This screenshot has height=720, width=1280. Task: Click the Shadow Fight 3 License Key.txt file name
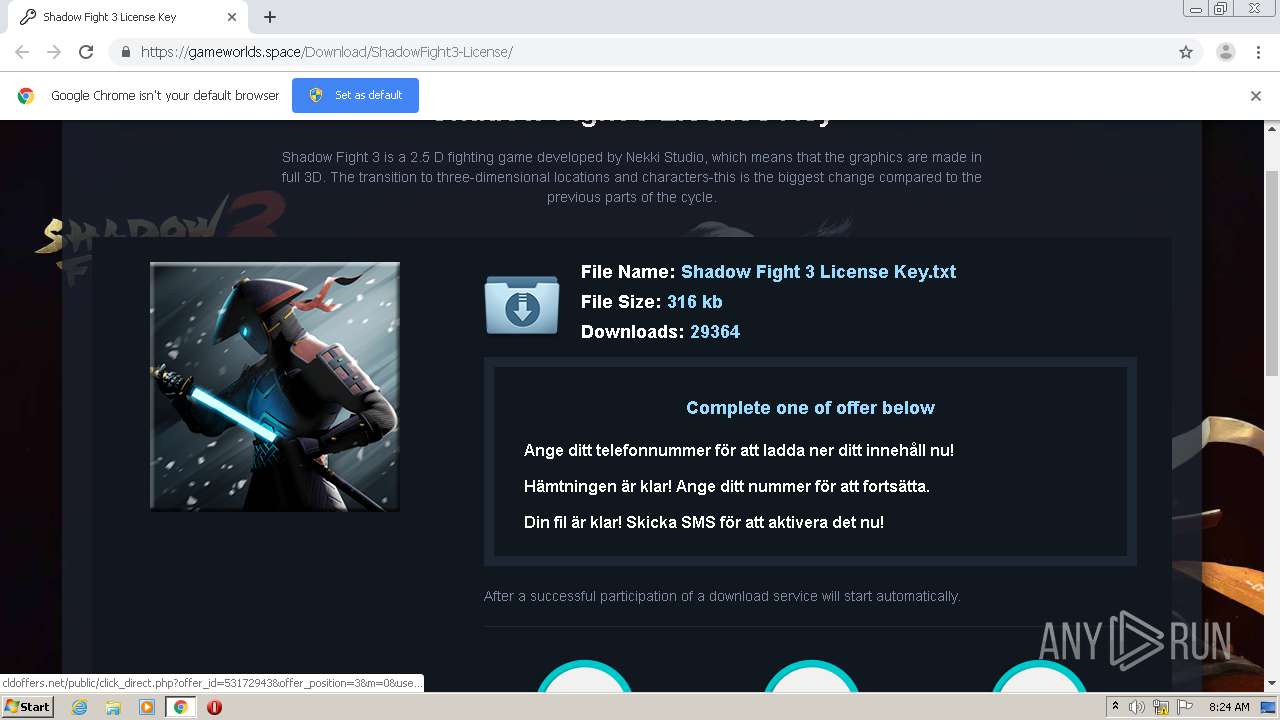(x=818, y=272)
